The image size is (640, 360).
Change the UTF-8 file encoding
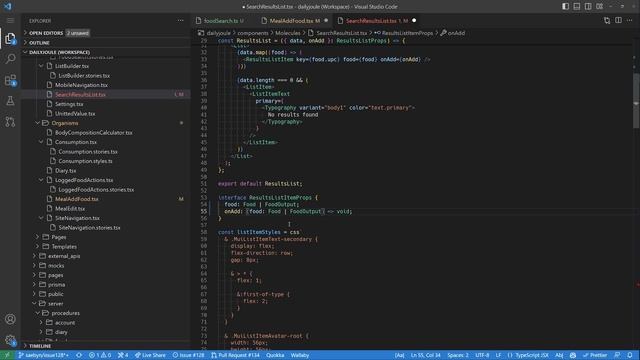[x=482, y=355]
